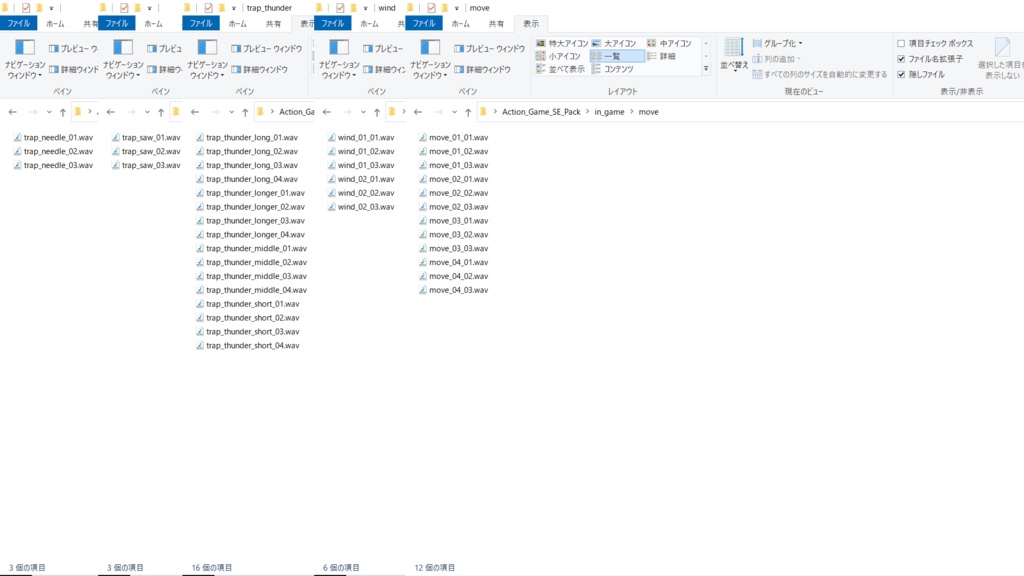The image size is (1024, 576).
Task: Open the 並べ替え sort button
Action: (734, 54)
